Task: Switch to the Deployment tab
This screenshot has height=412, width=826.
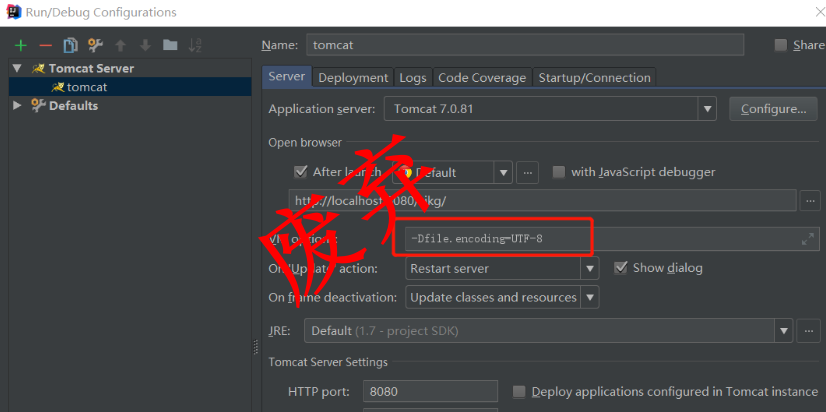Action: coord(353,77)
